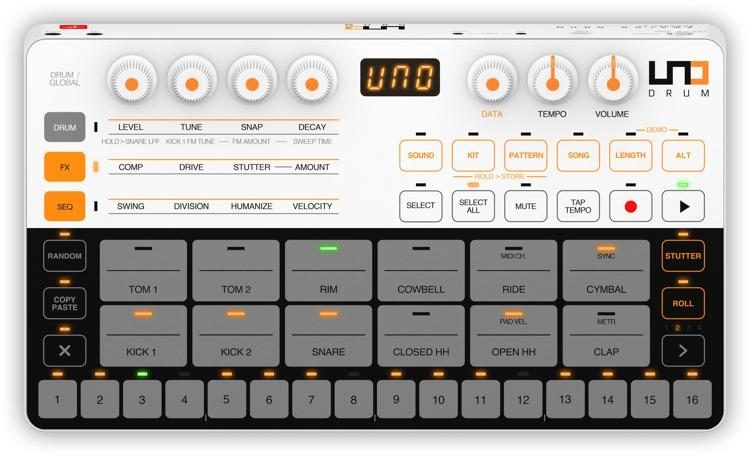Toggle the MUTE button
Viewport: 750px width, 456px height.
coord(526,206)
